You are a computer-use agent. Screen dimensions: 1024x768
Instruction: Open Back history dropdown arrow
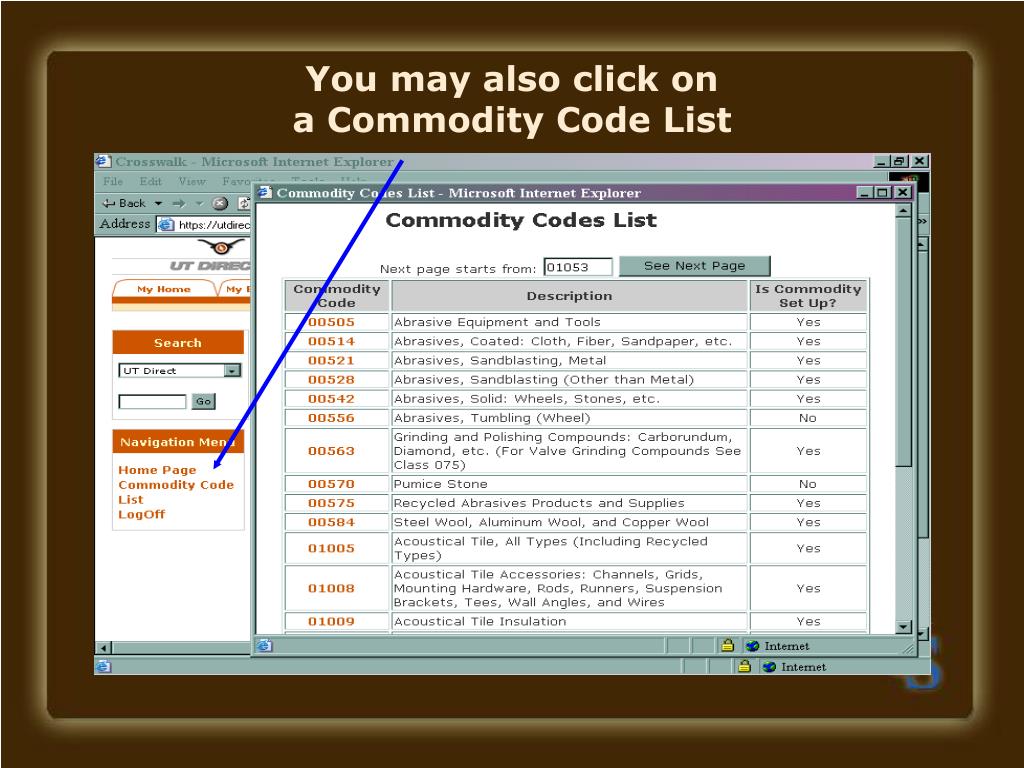click(158, 204)
